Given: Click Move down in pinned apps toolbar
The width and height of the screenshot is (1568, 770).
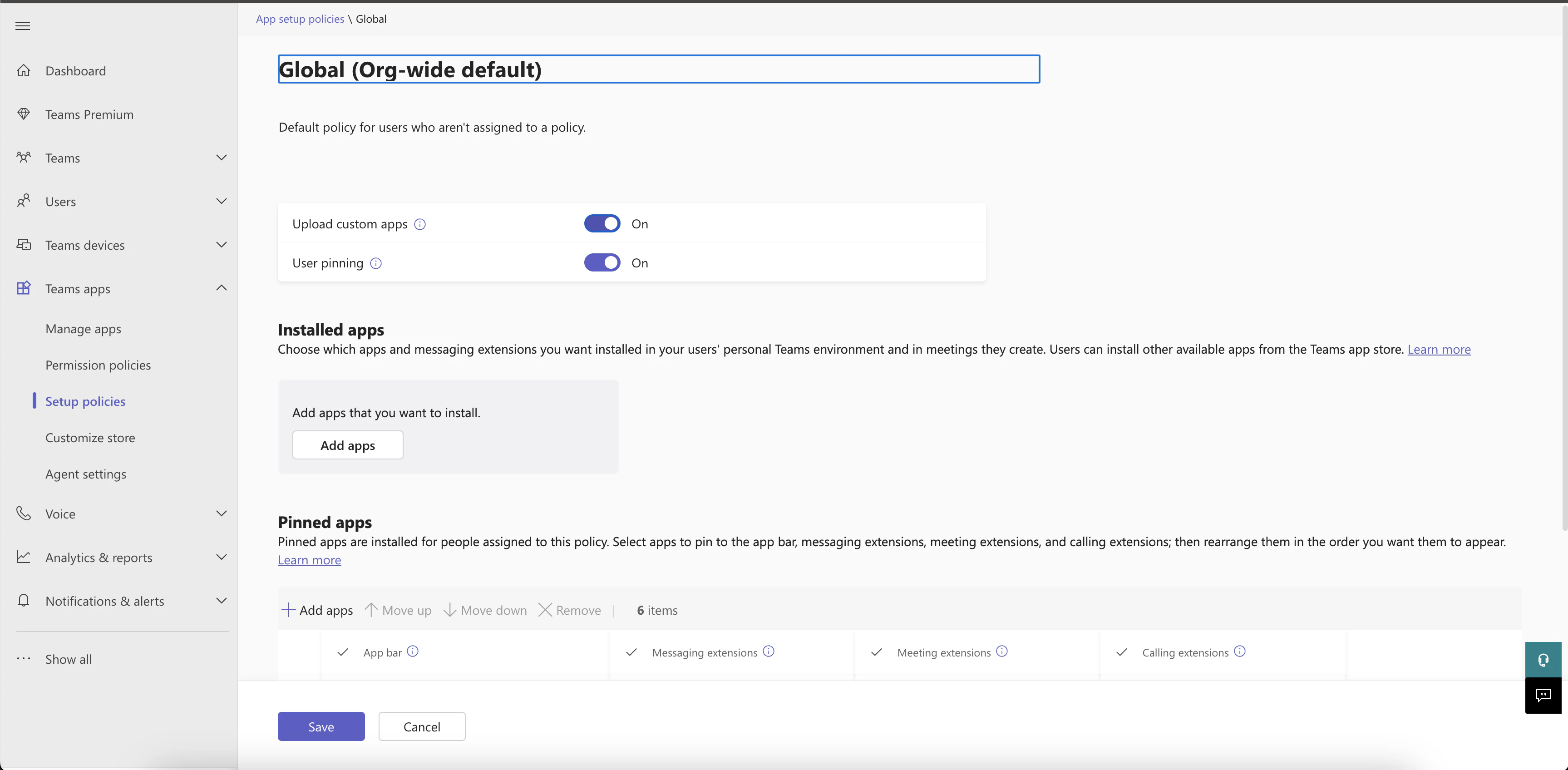Looking at the screenshot, I should [485, 610].
